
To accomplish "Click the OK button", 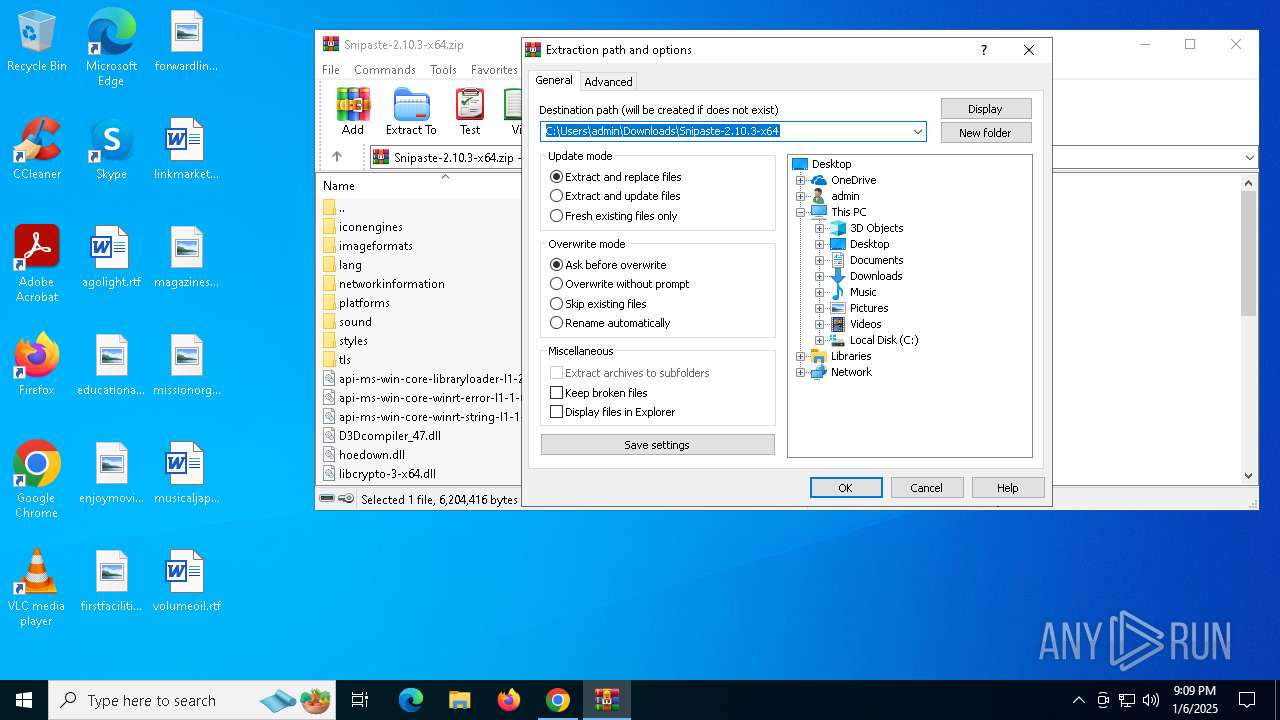I will [846, 488].
